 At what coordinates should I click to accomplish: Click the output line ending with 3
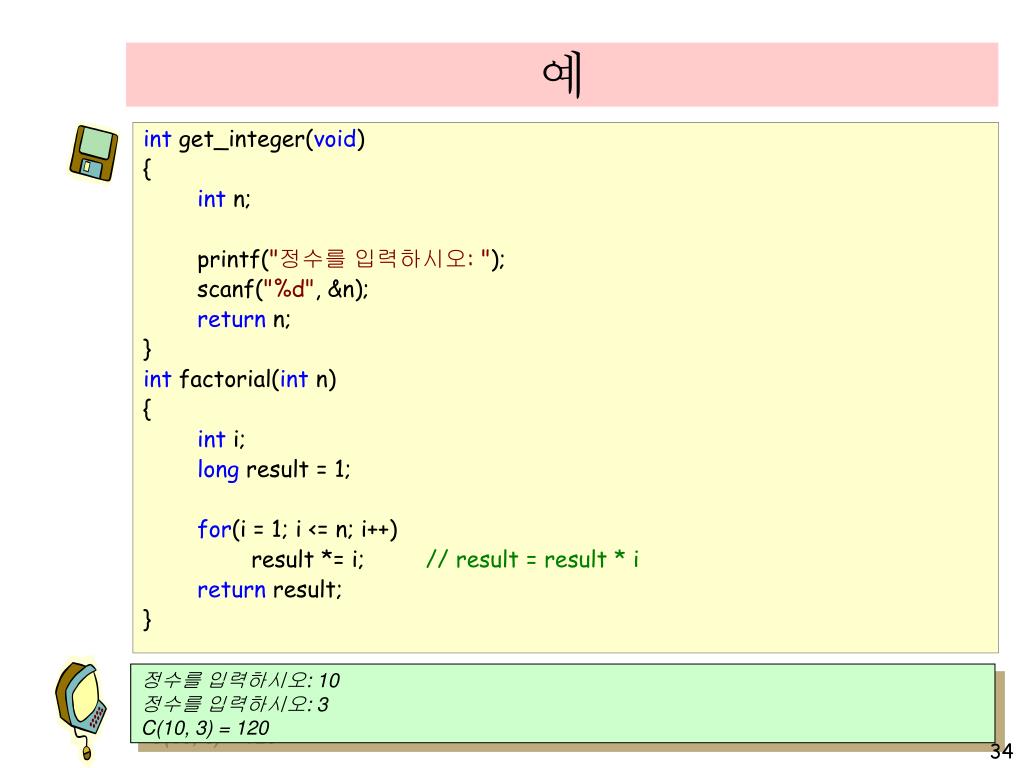click(235, 704)
